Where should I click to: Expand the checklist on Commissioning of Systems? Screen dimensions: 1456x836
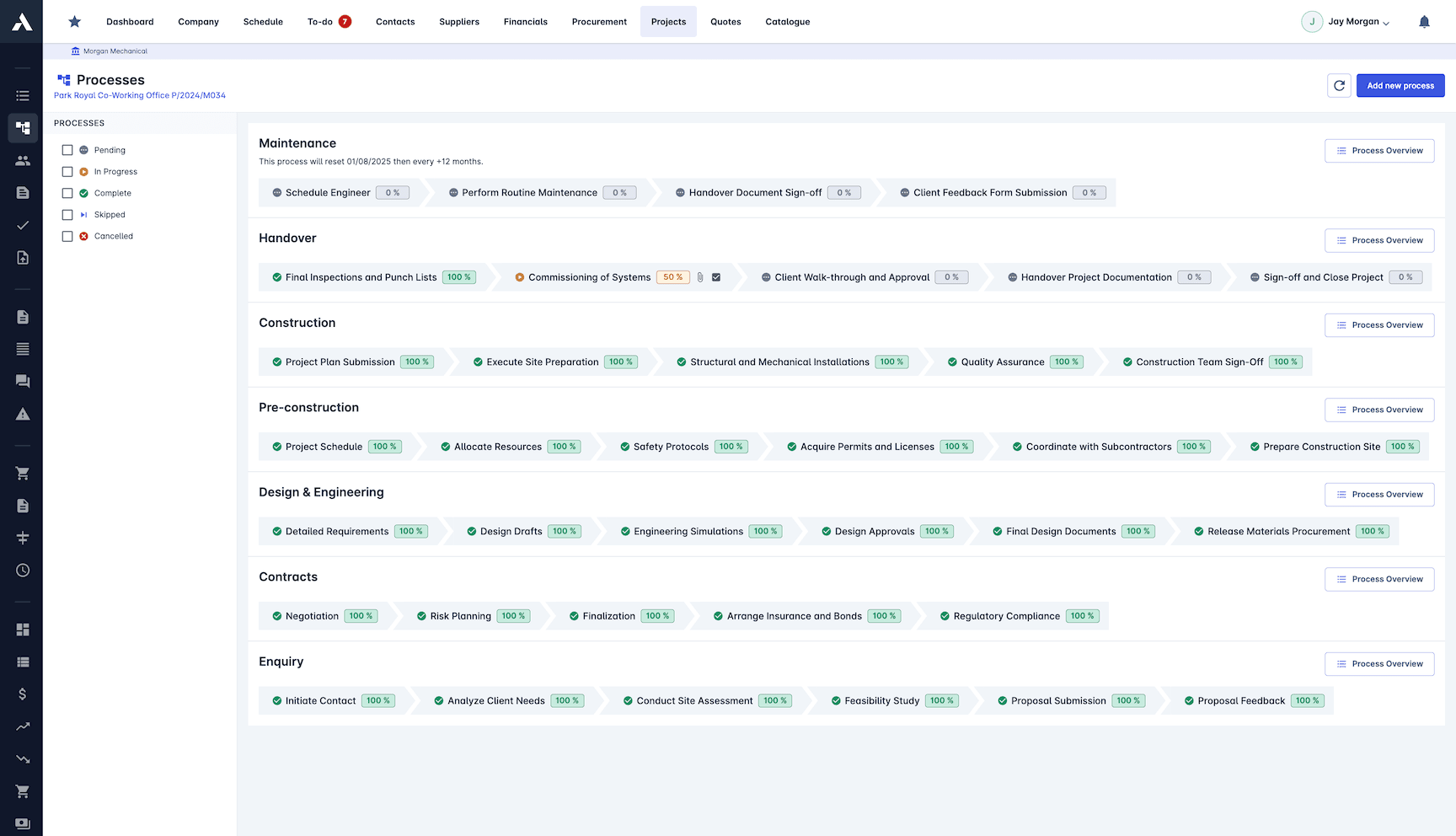tap(716, 276)
